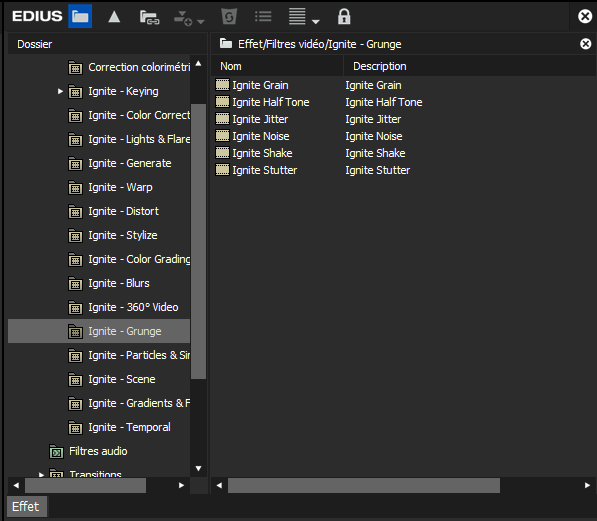Open the Ignite - Gradients folder
597x521 pixels.
pyautogui.click(x=139, y=403)
